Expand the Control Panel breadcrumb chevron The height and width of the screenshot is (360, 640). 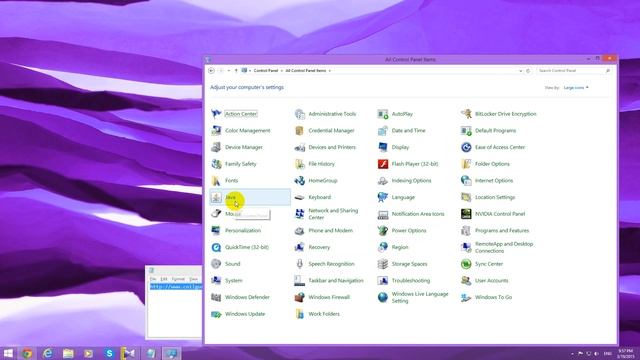(282, 71)
